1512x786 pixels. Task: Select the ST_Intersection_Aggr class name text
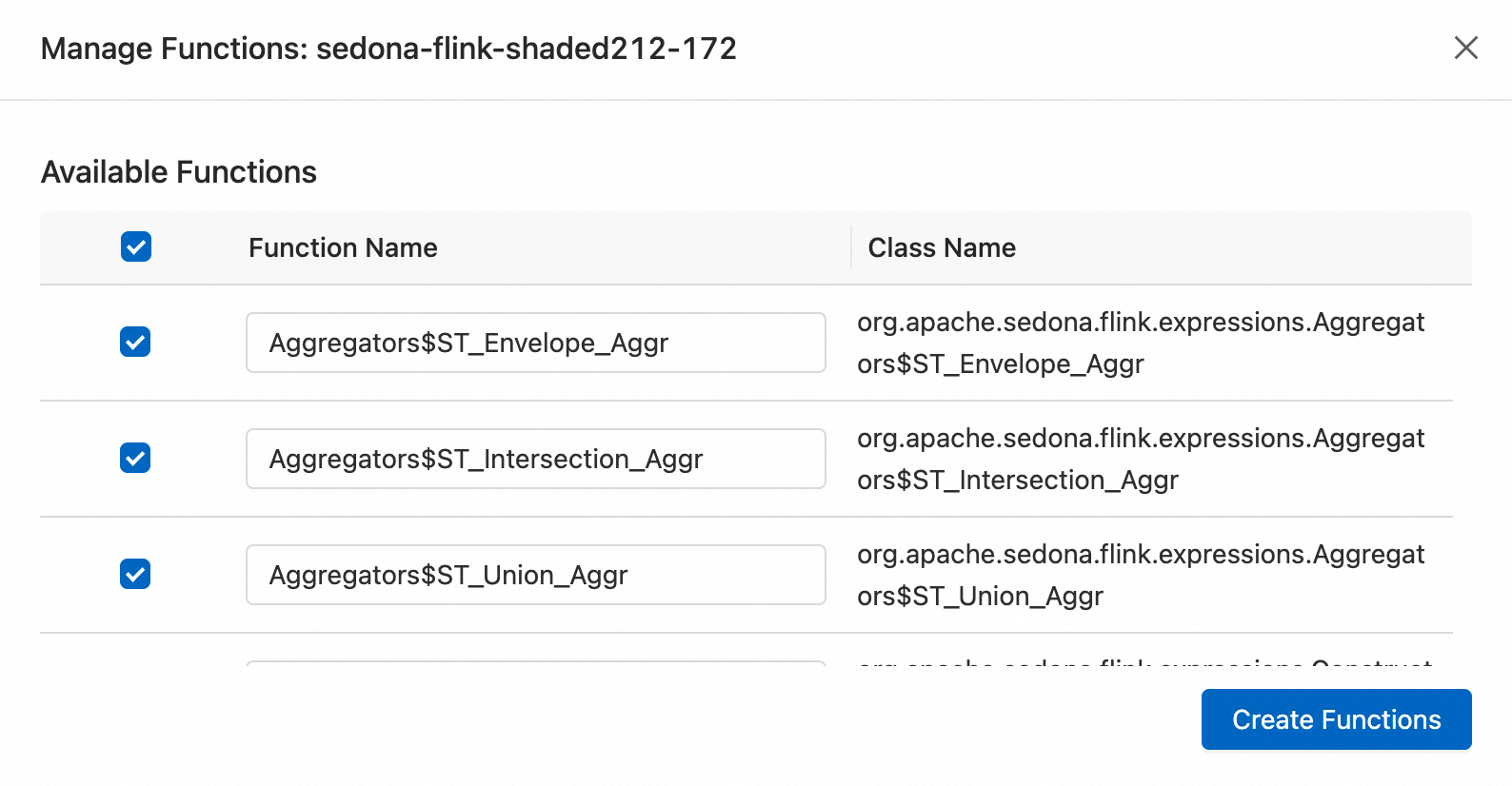point(1140,459)
